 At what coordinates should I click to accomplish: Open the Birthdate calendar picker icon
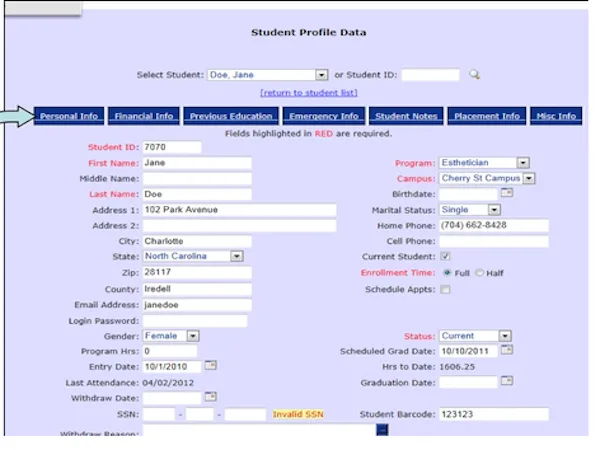(507, 193)
